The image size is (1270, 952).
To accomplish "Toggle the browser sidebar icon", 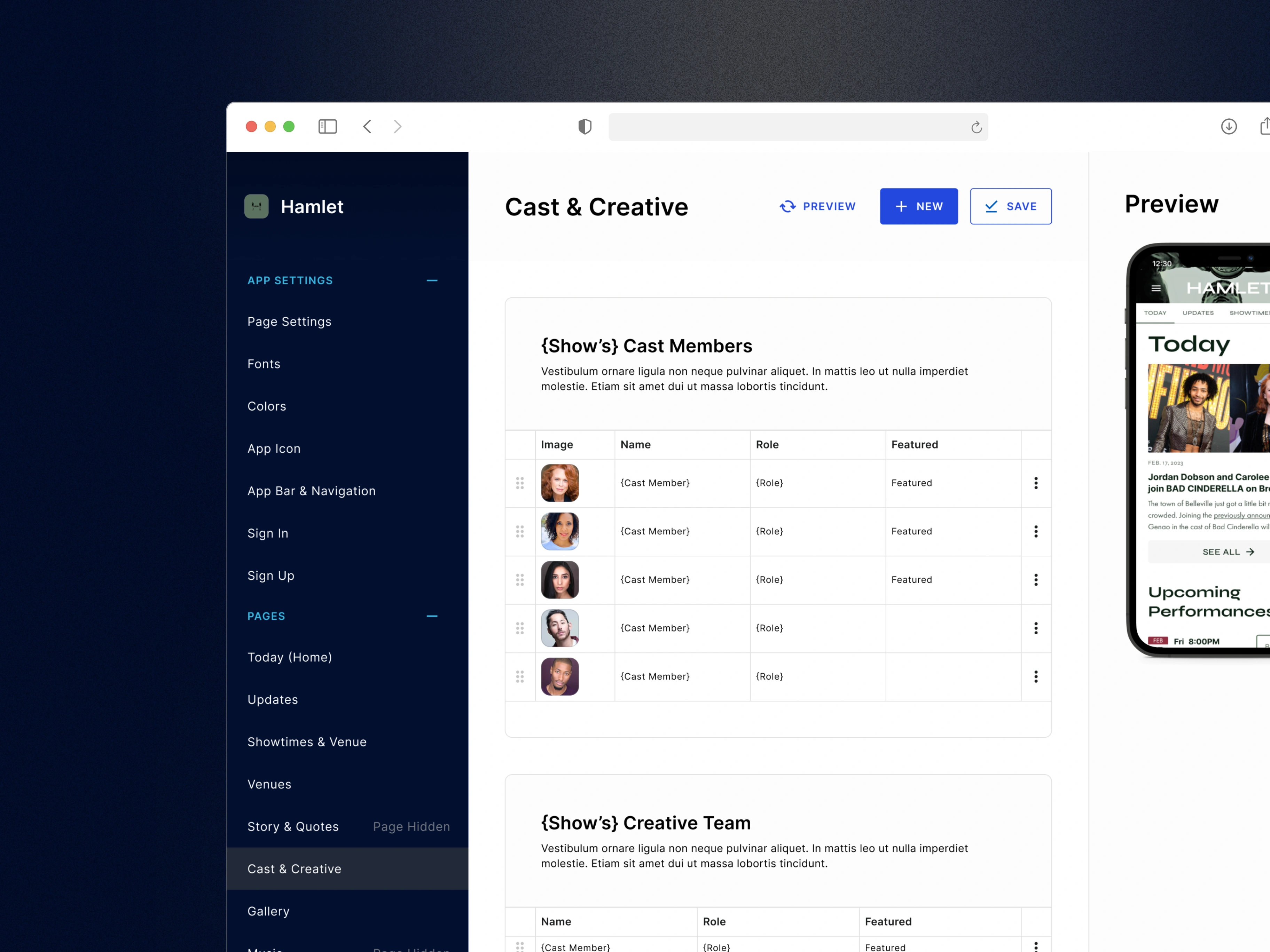I will tap(327, 126).
